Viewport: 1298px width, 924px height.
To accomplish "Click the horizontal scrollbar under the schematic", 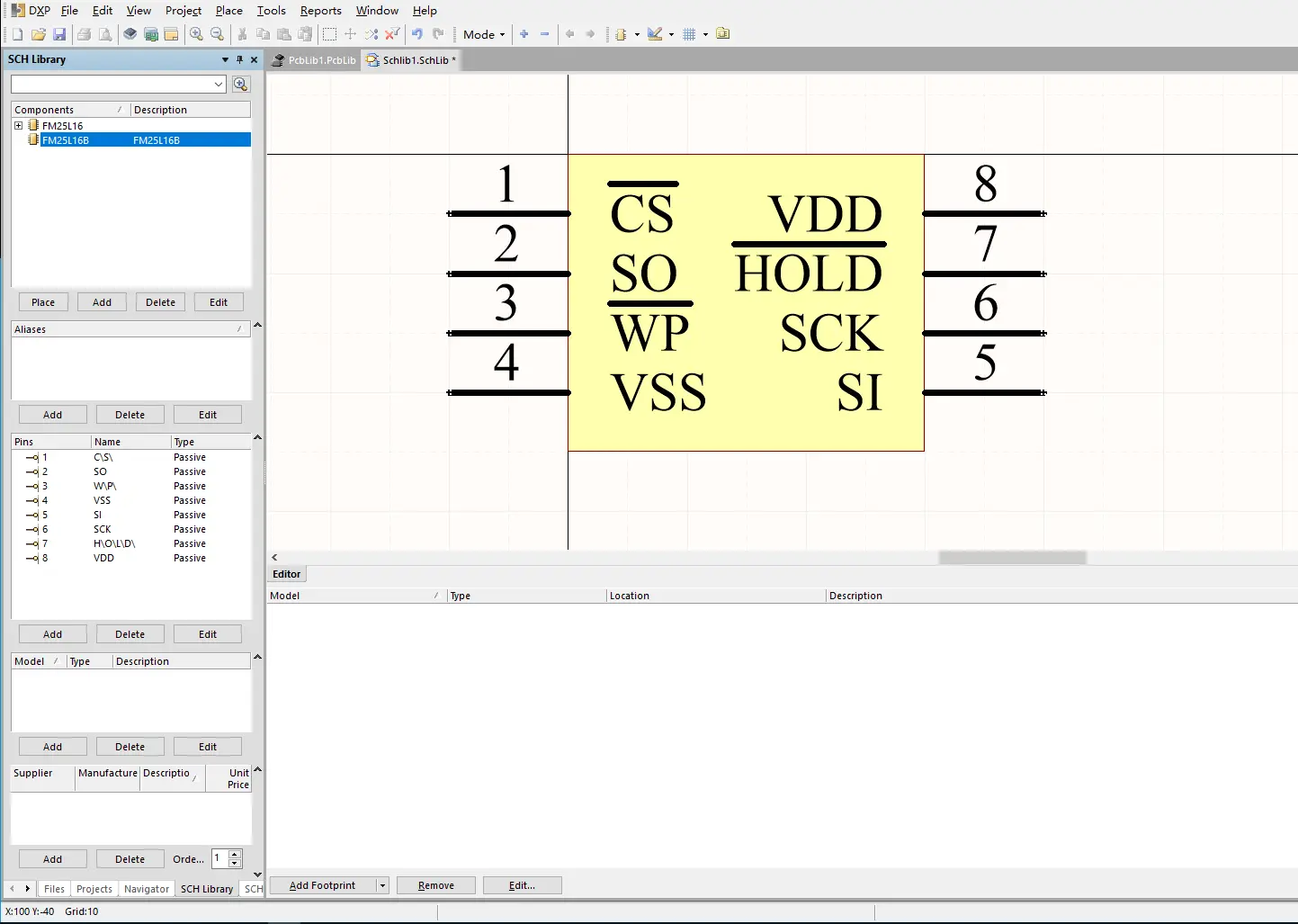I will tap(1012, 558).
